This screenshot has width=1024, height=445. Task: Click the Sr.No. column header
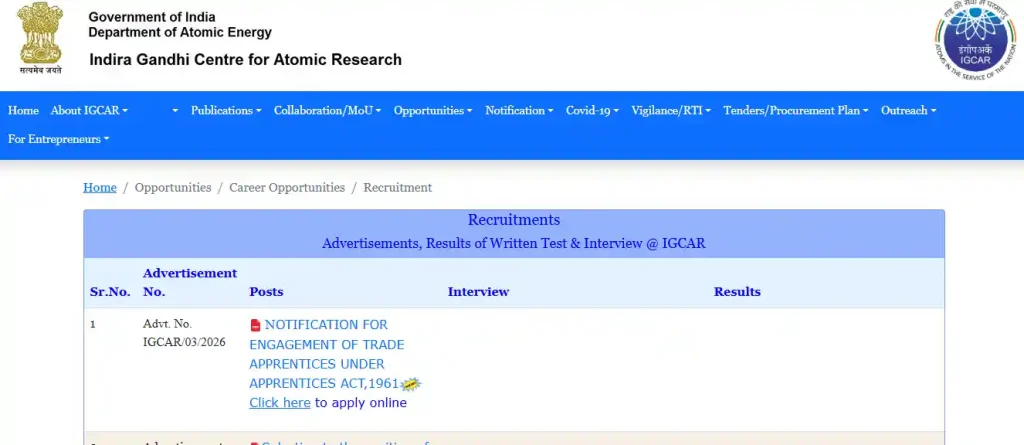(x=110, y=292)
